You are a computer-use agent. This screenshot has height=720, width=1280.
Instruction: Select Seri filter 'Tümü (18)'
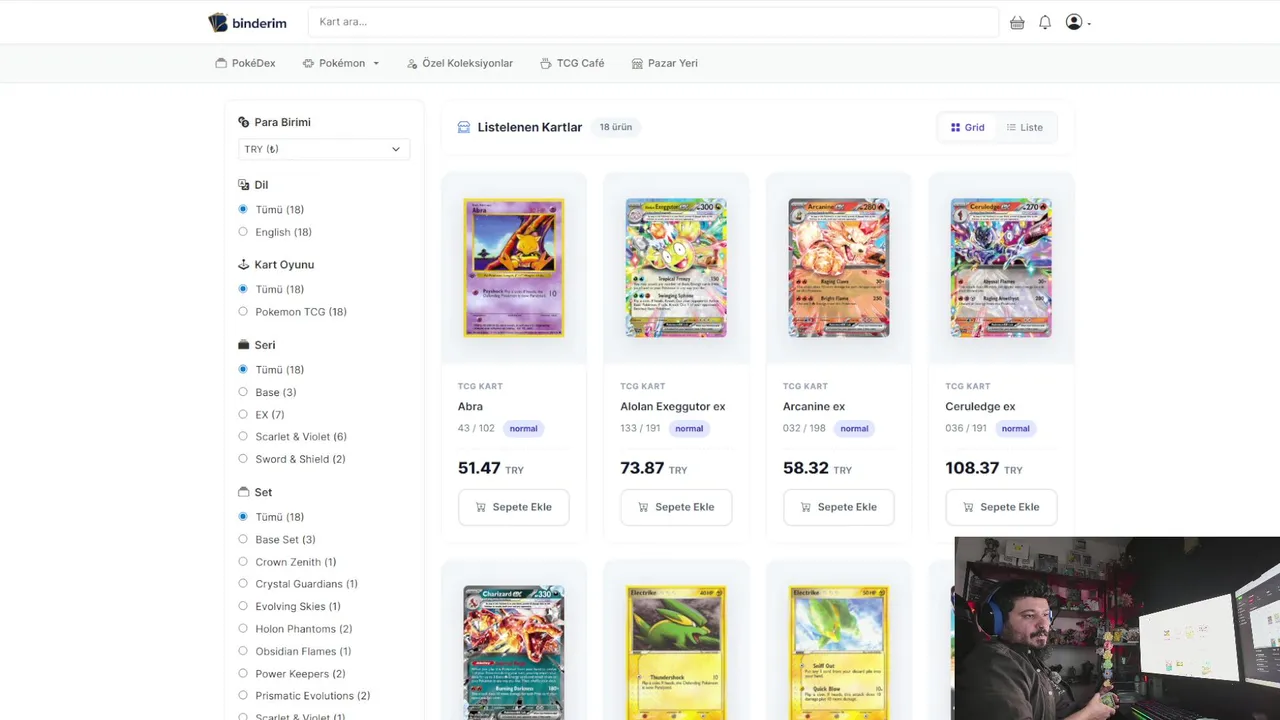coord(271,370)
